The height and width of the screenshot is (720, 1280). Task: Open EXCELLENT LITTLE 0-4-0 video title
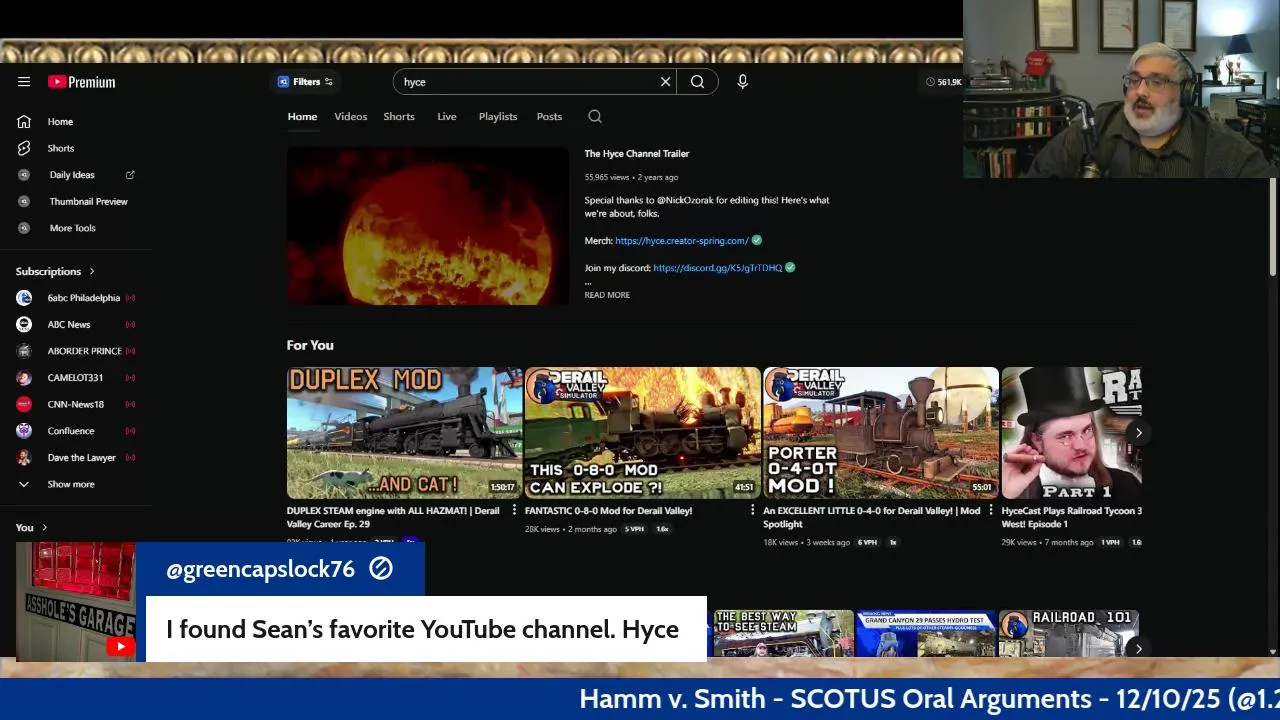pyautogui.click(x=871, y=517)
